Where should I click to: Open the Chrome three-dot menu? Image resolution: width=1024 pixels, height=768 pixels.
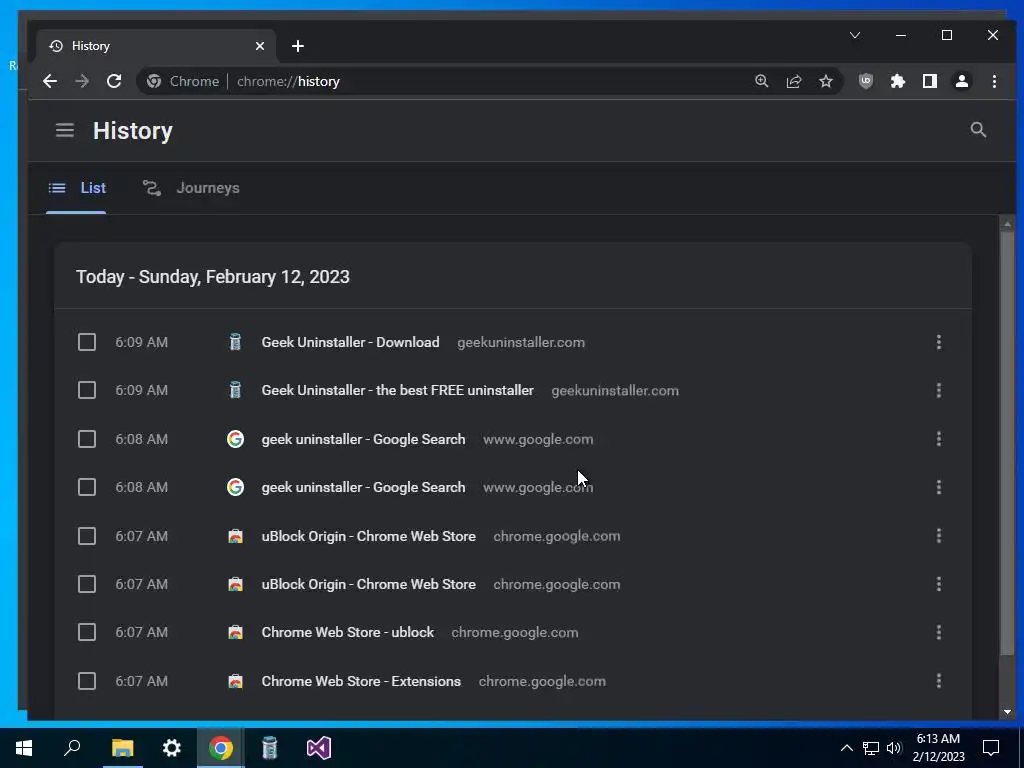994,81
